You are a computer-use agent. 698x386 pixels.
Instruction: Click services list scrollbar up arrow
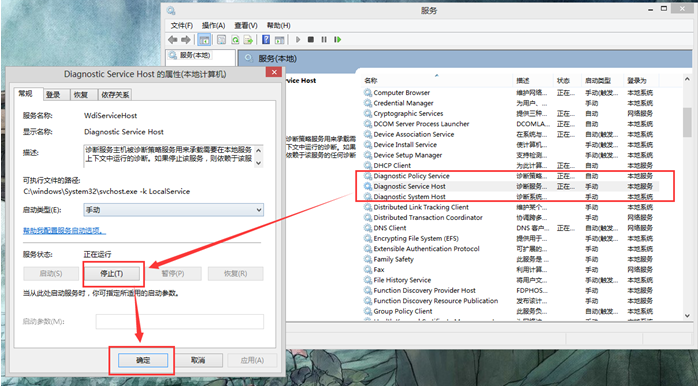pyautogui.click(x=687, y=80)
